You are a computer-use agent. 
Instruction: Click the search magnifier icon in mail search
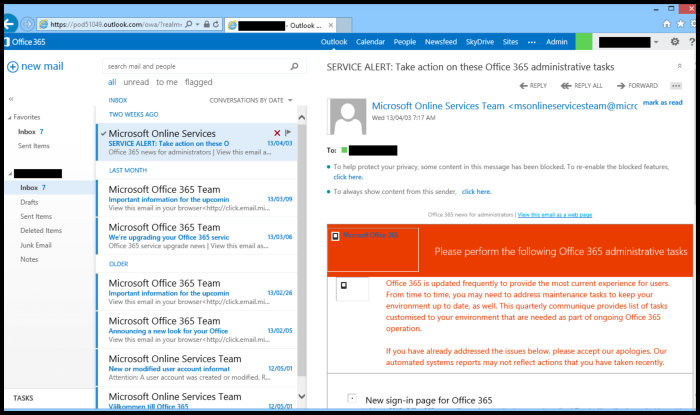(x=294, y=66)
